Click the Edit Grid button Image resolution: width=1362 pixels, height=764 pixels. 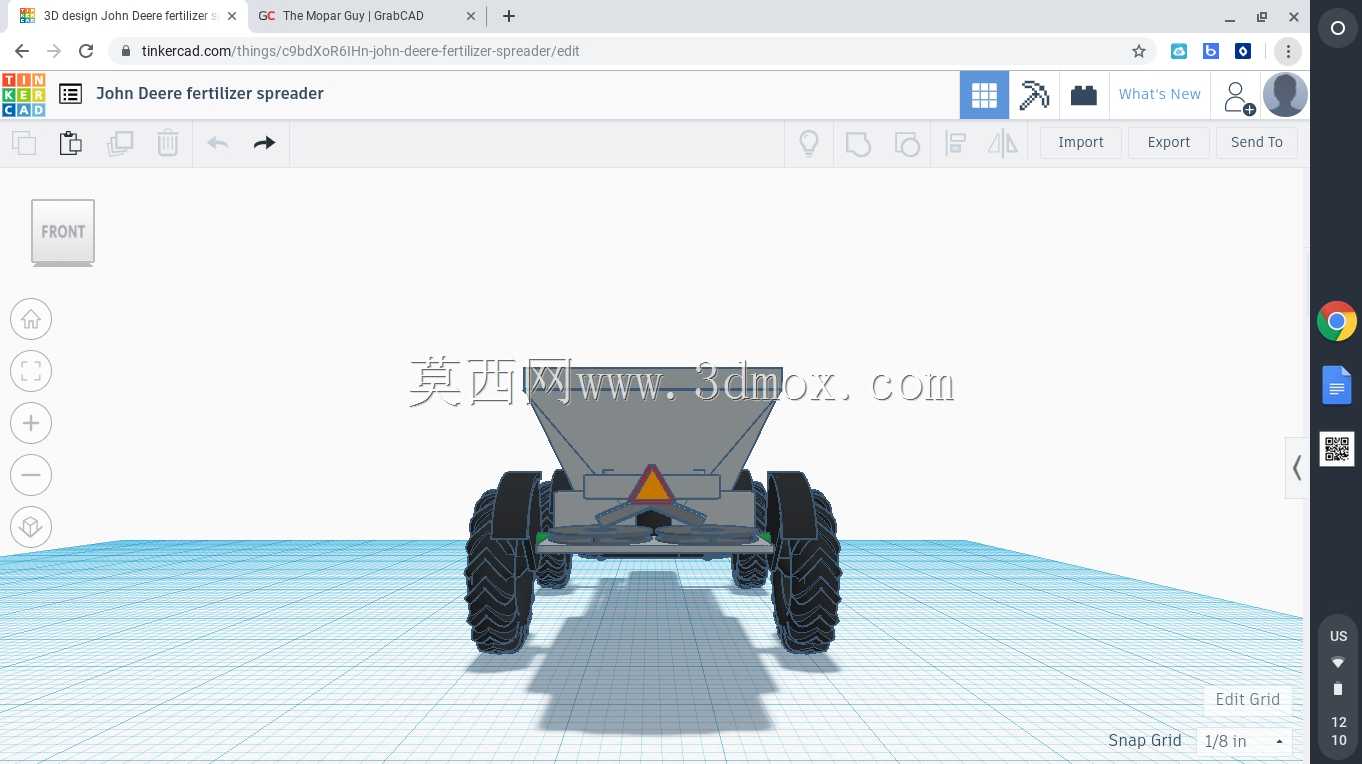[x=1247, y=699]
